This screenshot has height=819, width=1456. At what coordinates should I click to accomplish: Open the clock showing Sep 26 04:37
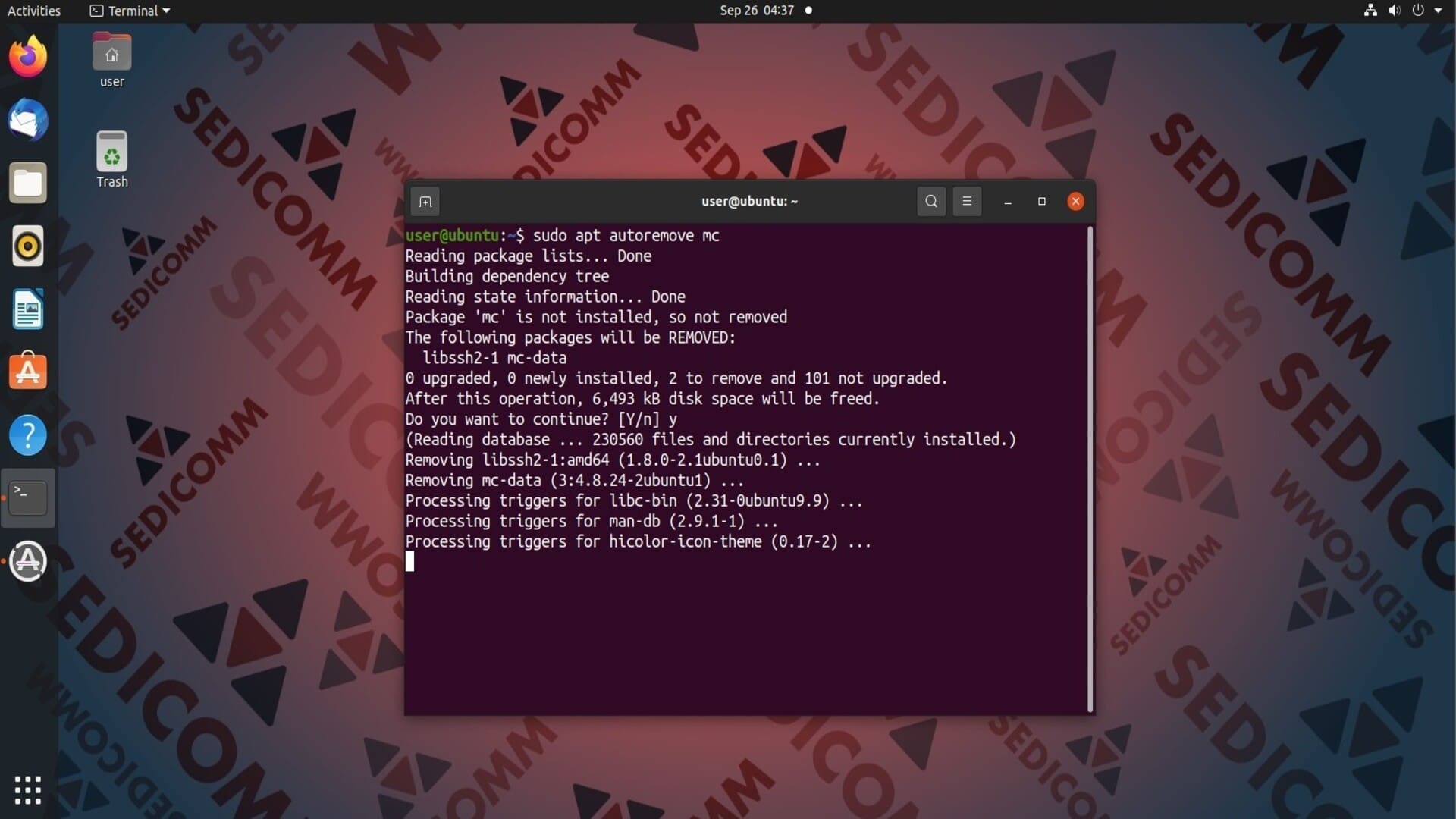[757, 11]
